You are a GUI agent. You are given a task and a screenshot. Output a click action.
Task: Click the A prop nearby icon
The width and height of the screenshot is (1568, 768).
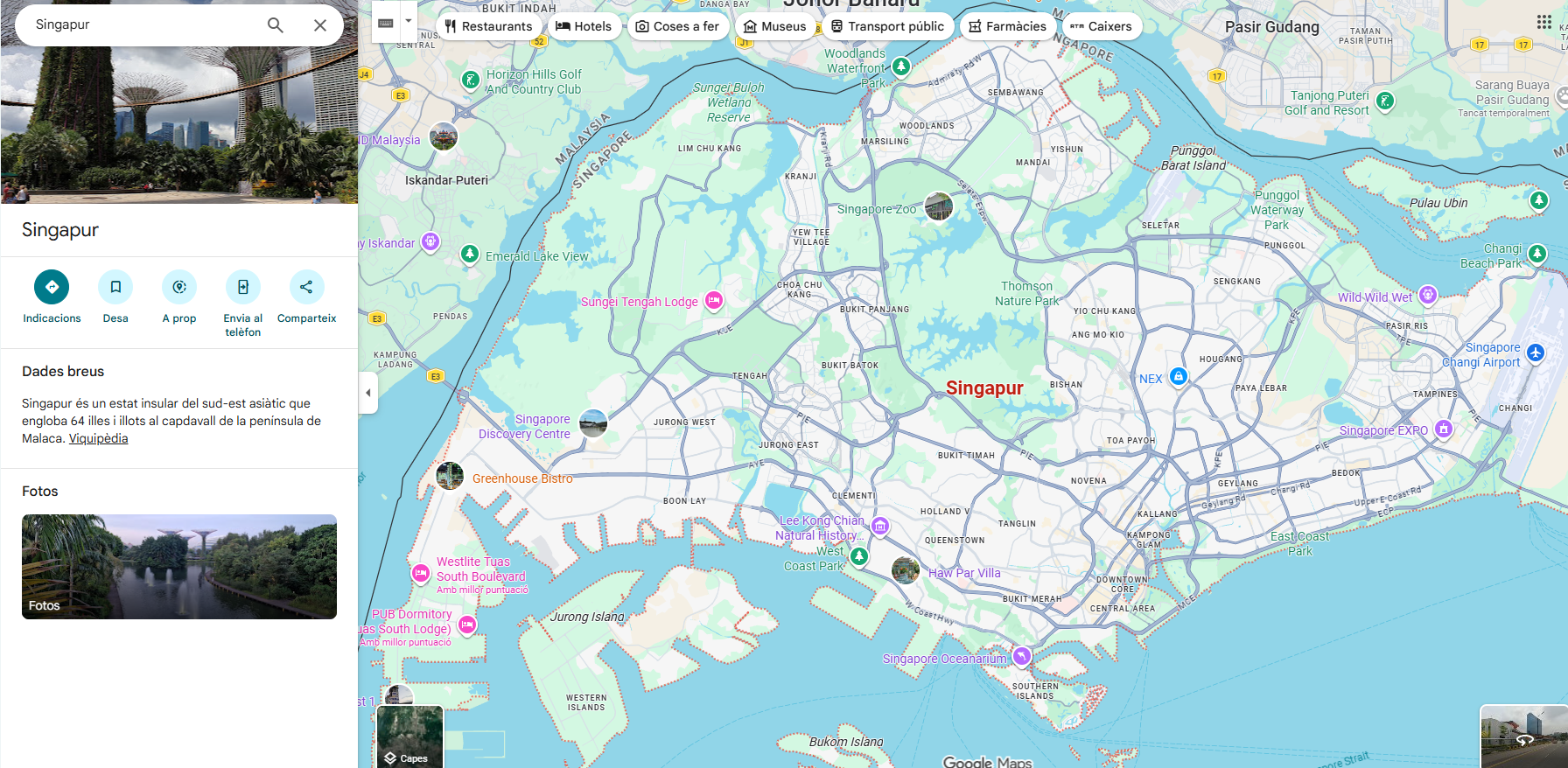point(179,287)
